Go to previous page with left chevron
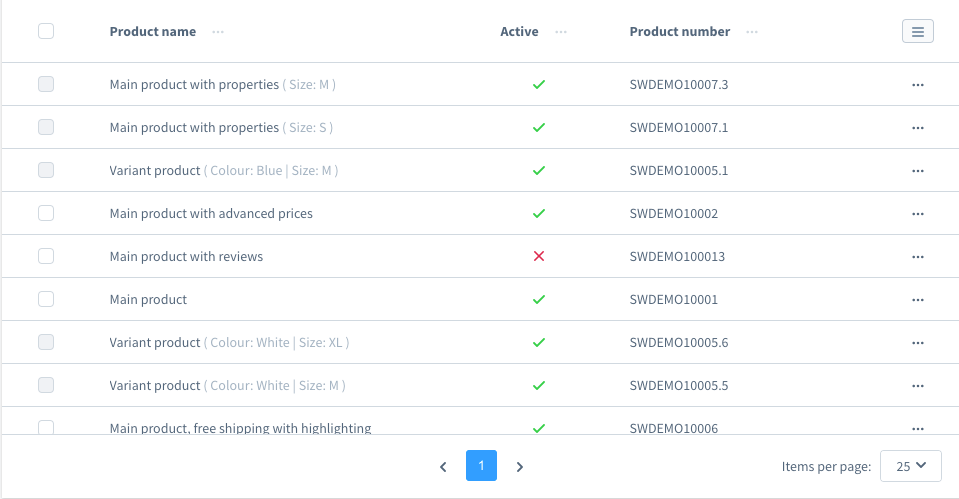Viewport: 959px width, 499px height. pos(443,467)
